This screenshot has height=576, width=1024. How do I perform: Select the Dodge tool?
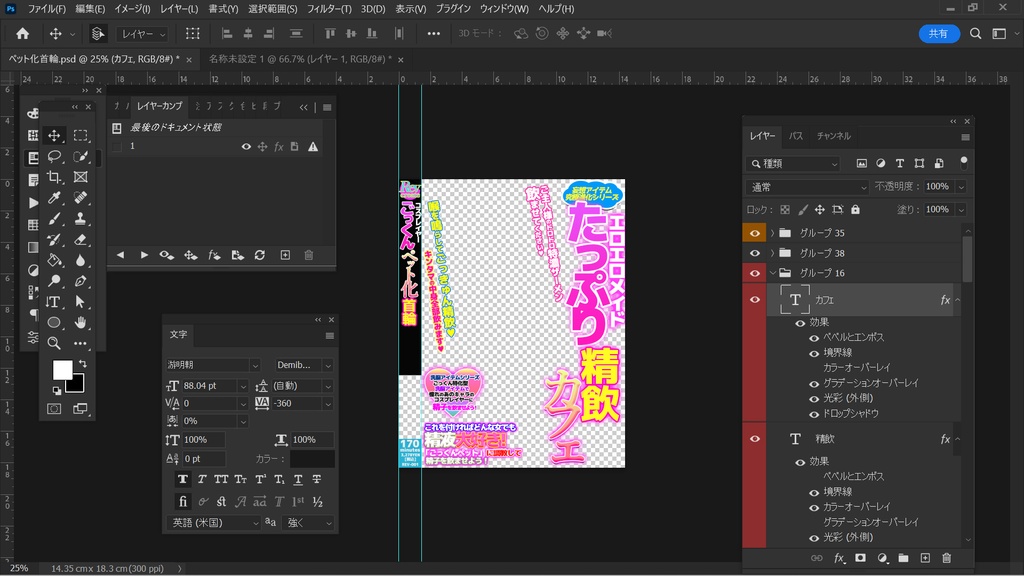54,281
